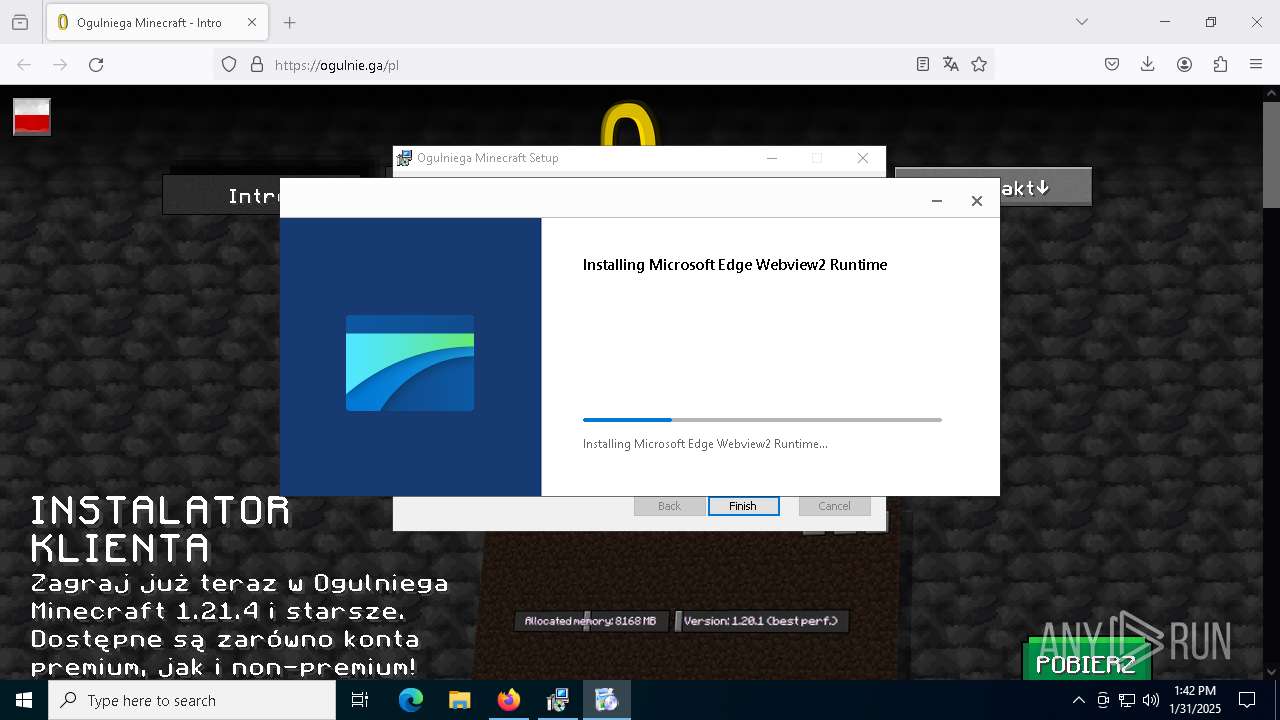Click the Allocated memory slider
The width and height of the screenshot is (1280, 720).
(590, 621)
